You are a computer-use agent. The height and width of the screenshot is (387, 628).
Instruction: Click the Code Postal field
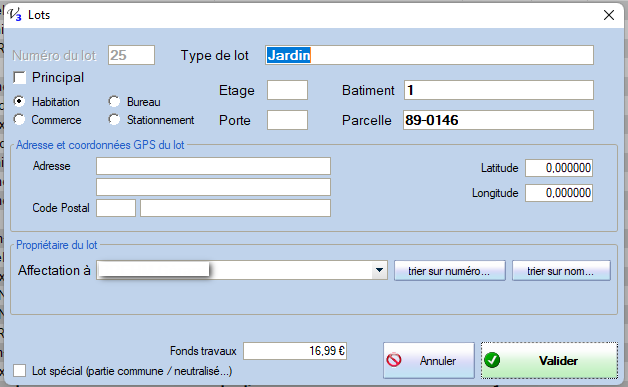[x=116, y=208]
